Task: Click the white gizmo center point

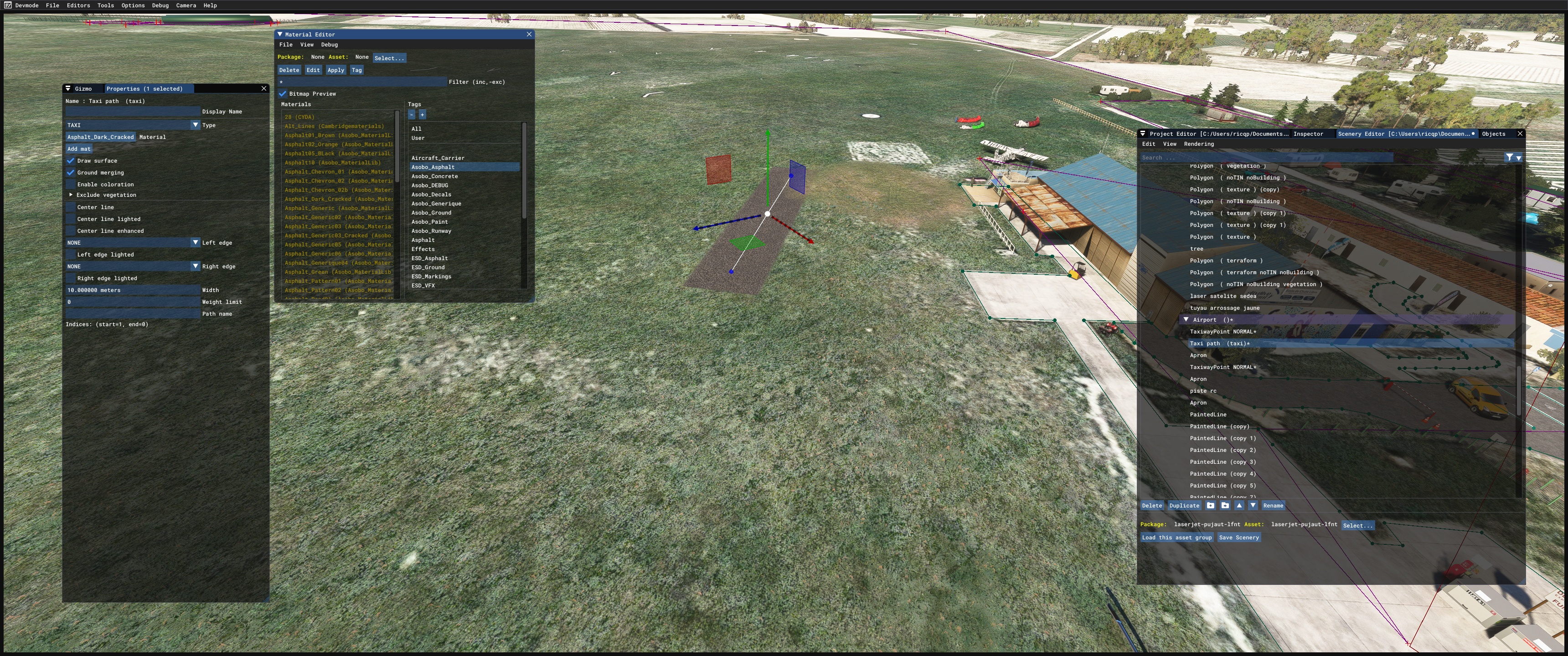Action: [x=768, y=214]
